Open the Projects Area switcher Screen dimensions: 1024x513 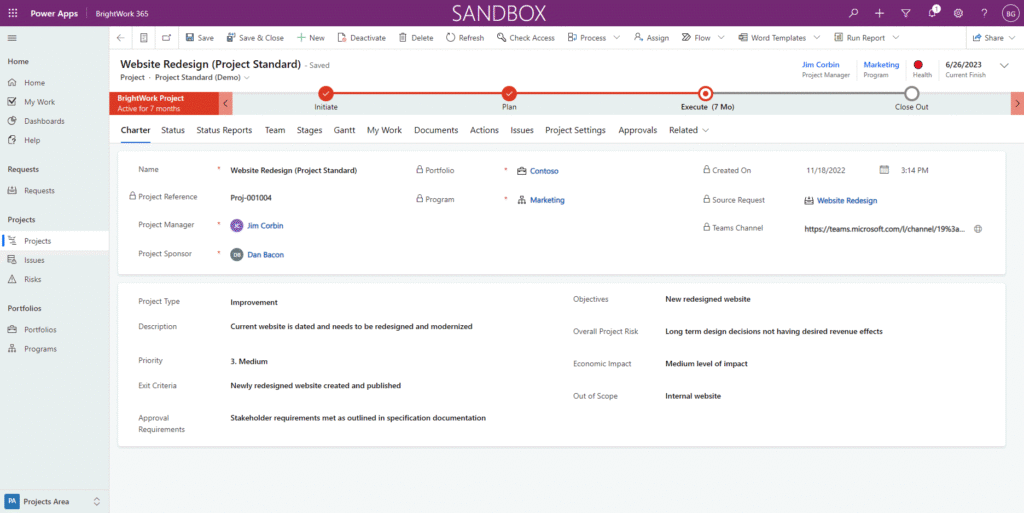coord(54,501)
